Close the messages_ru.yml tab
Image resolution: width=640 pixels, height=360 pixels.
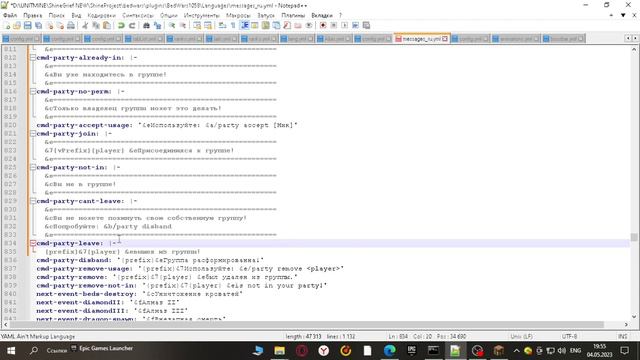coord(445,39)
